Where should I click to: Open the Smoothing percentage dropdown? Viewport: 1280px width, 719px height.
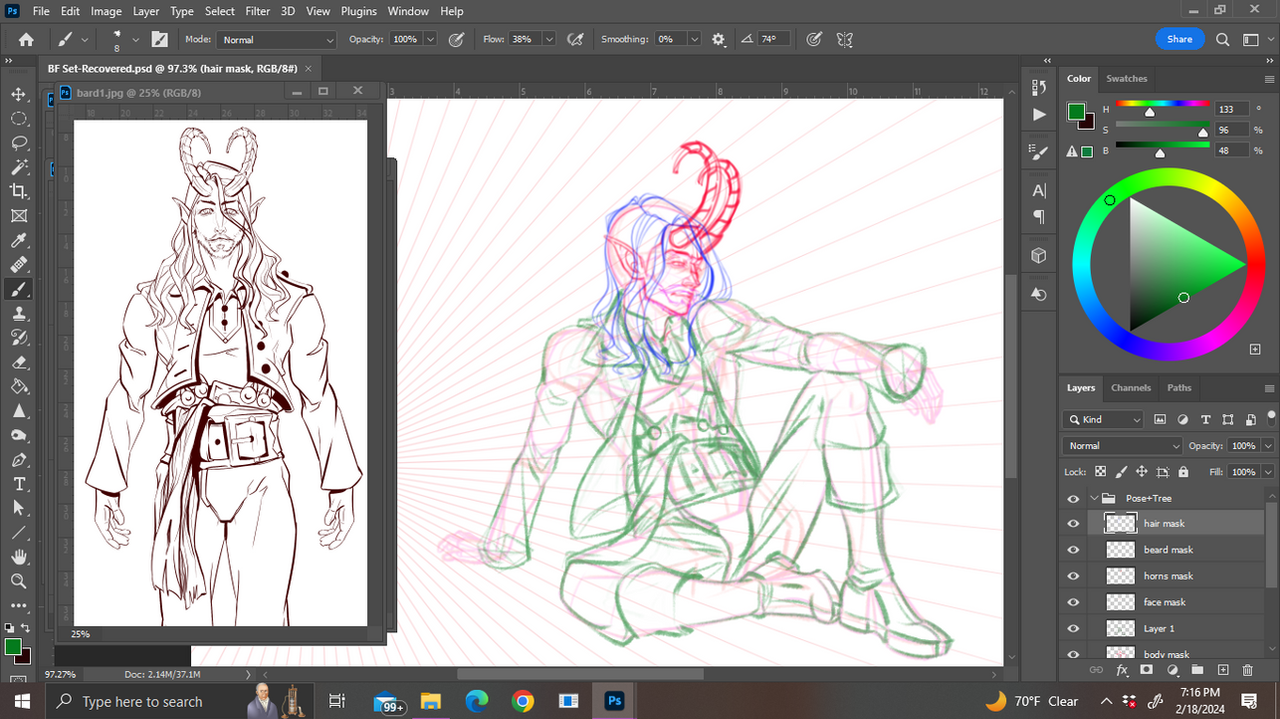coord(694,40)
